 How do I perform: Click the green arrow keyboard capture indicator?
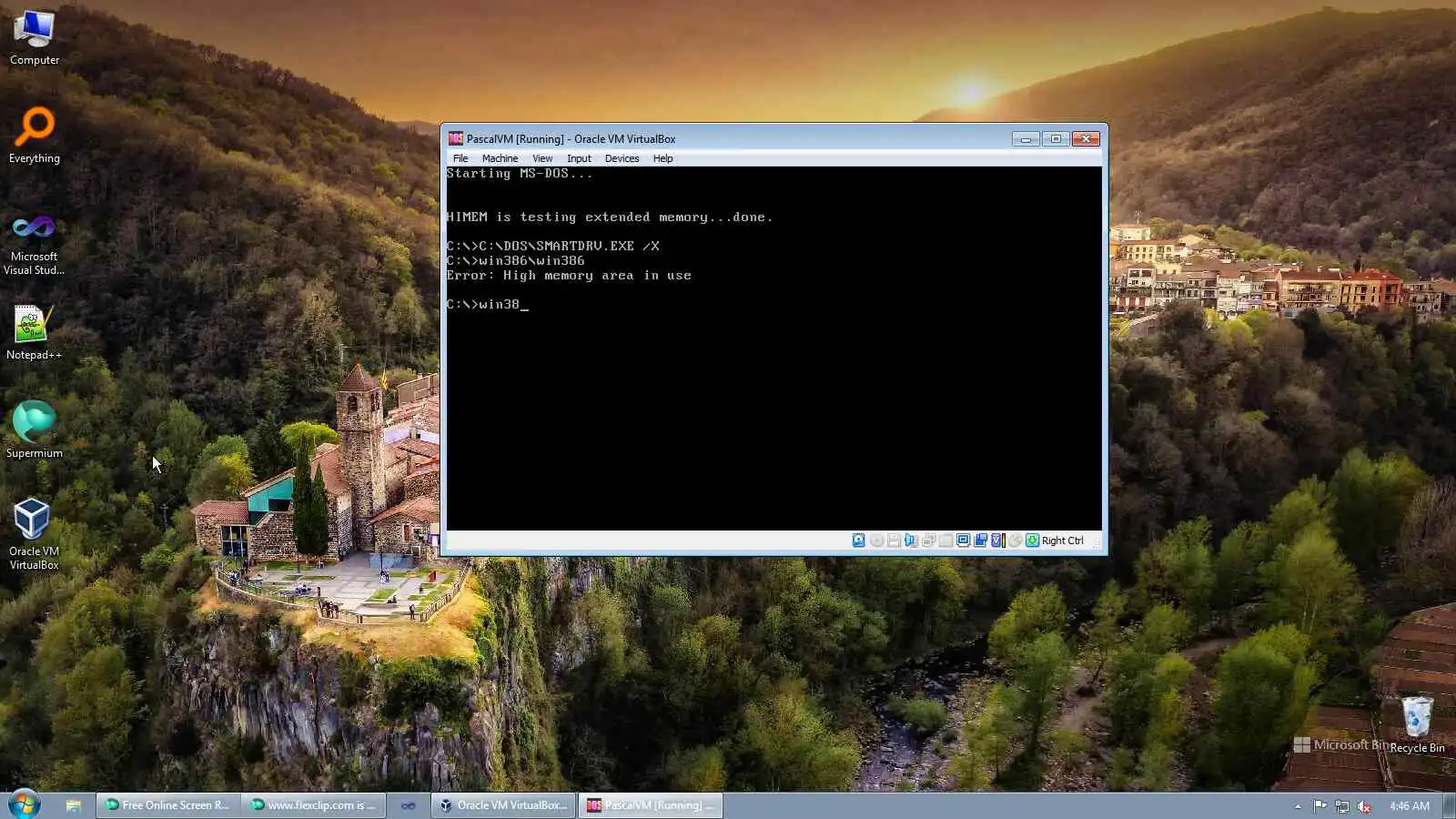1032,541
